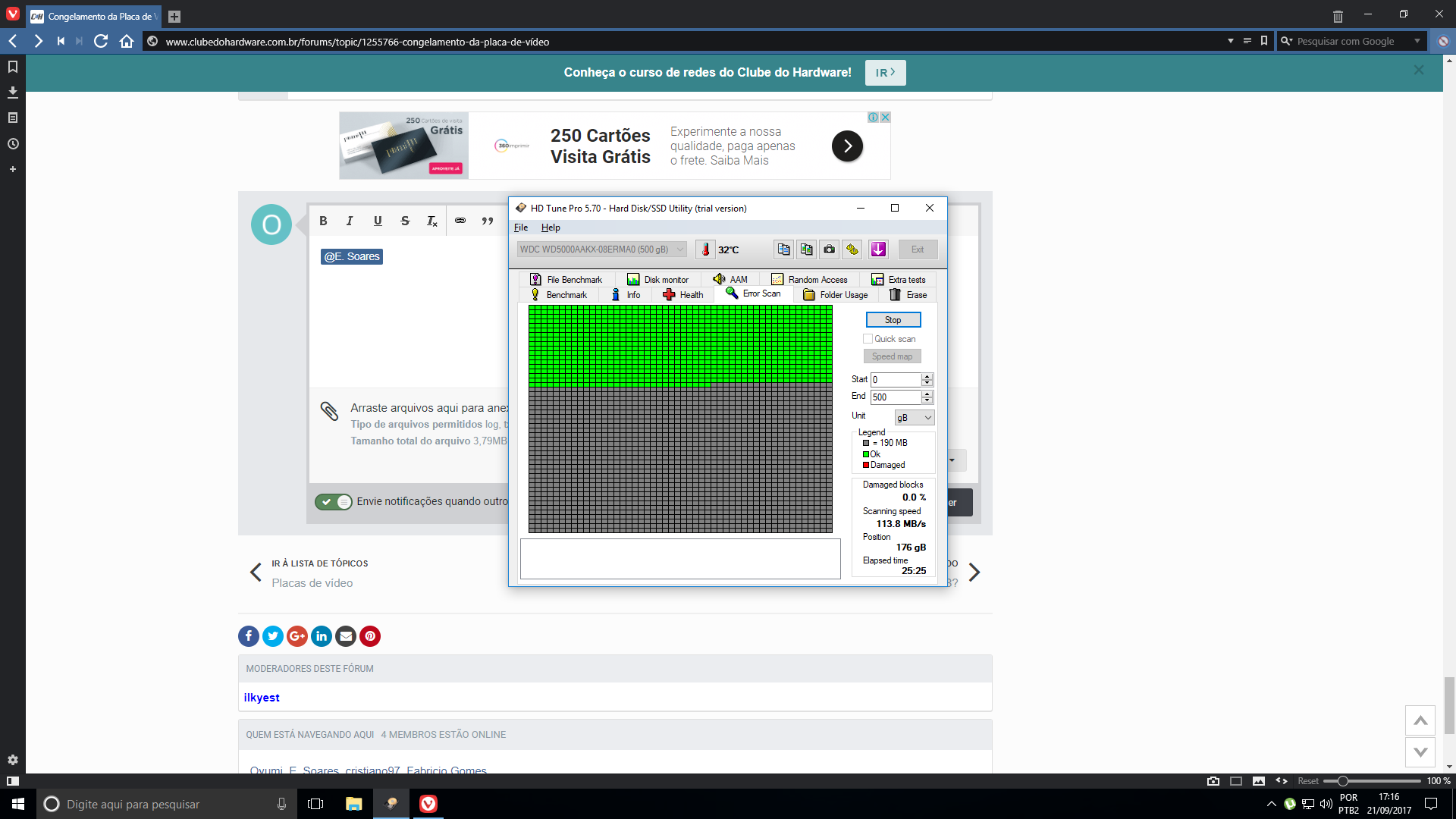1456x819 pixels.
Task: Switch to the File Benchmark tab
Action: [x=566, y=280]
